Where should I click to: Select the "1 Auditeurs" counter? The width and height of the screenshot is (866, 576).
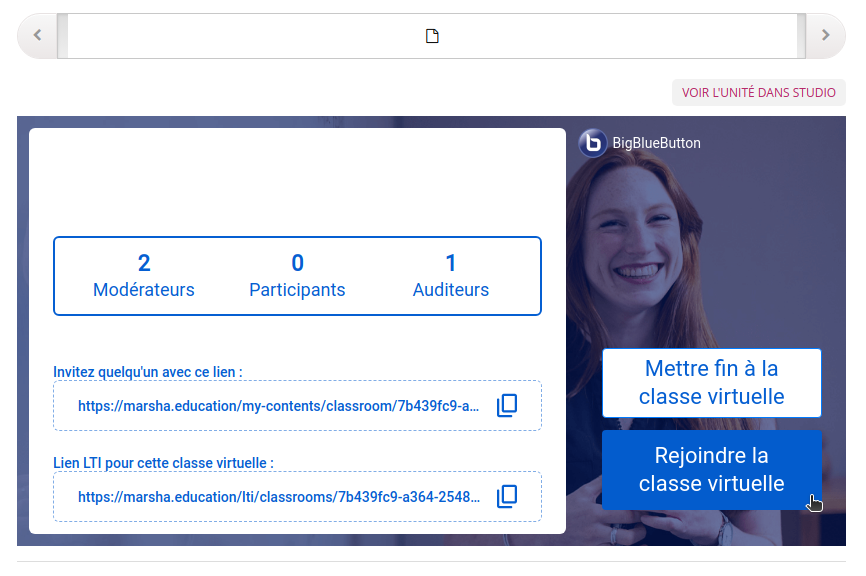451,275
